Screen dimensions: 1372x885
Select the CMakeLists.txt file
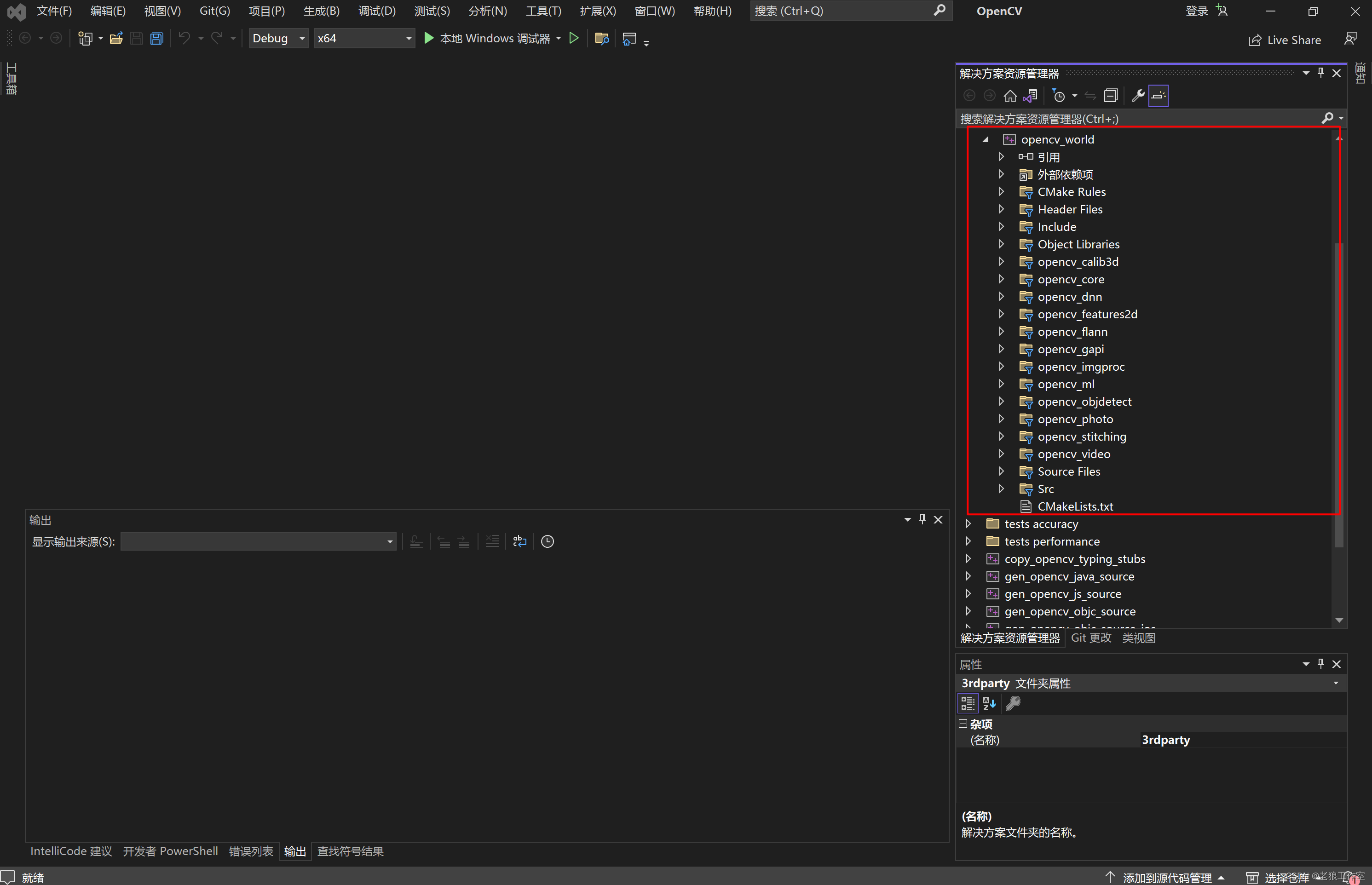click(1075, 506)
